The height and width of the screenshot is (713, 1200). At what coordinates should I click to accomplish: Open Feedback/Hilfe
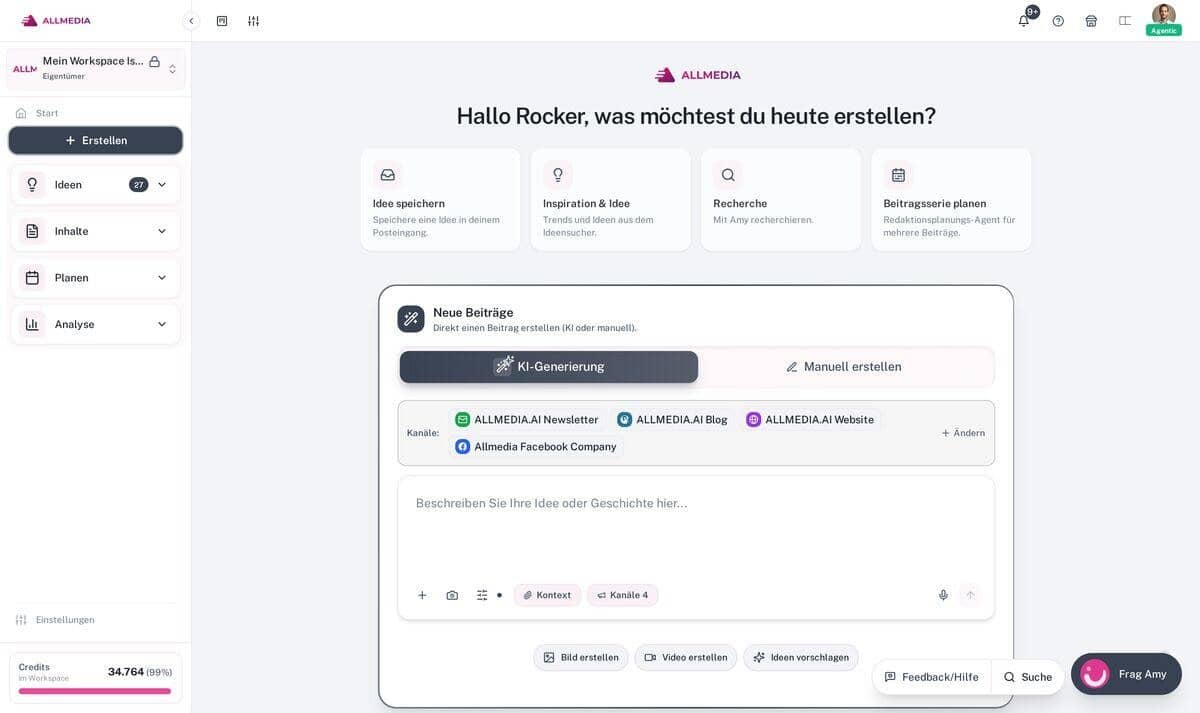tap(931, 677)
